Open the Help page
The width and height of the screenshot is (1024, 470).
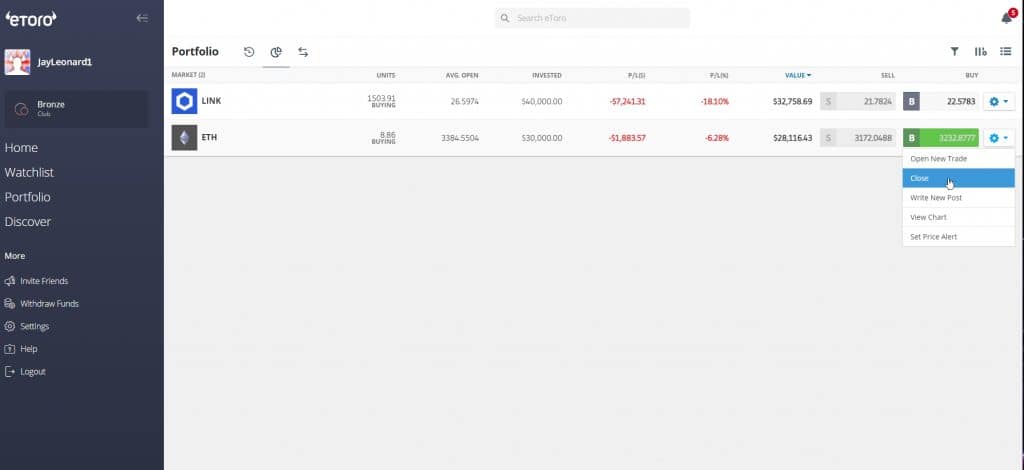pos(29,349)
